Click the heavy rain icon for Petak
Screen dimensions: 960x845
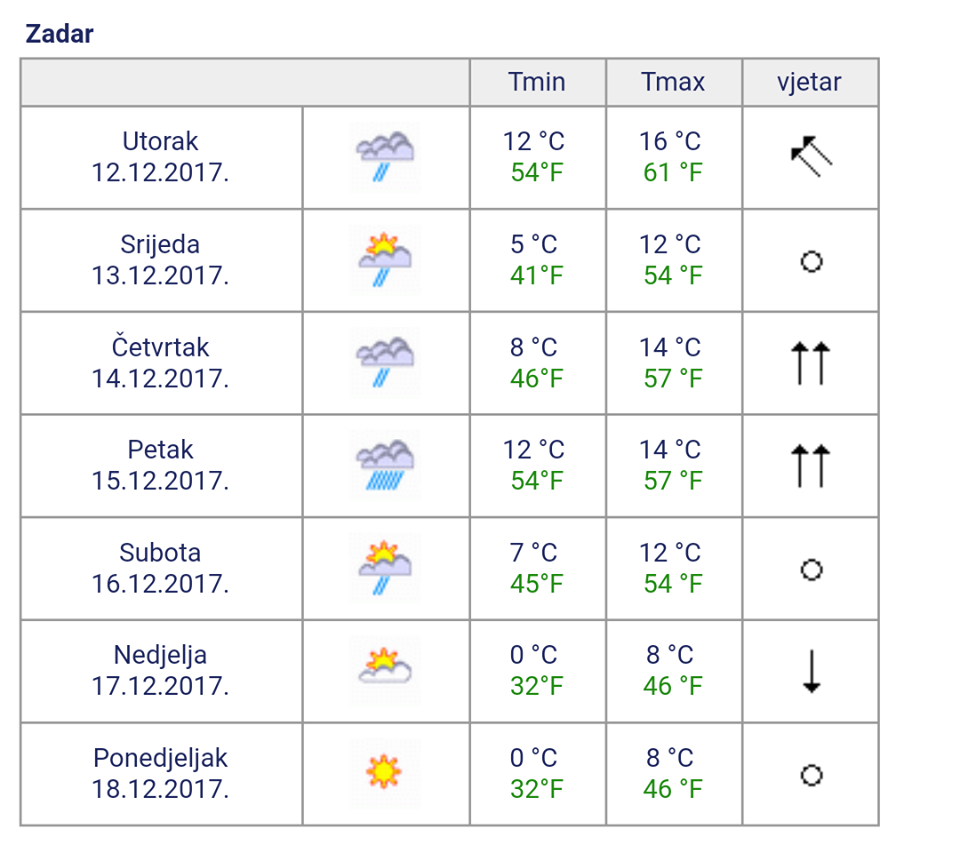coord(385,465)
